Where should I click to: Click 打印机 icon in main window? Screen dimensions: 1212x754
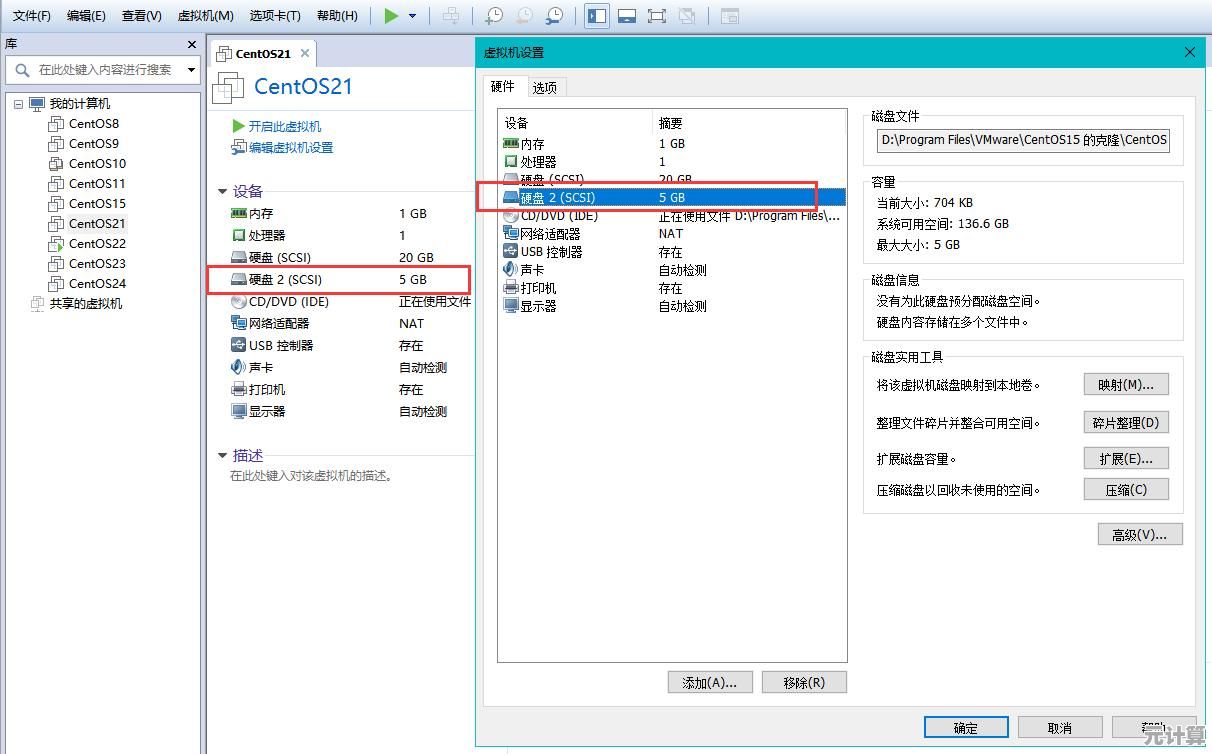coord(238,389)
